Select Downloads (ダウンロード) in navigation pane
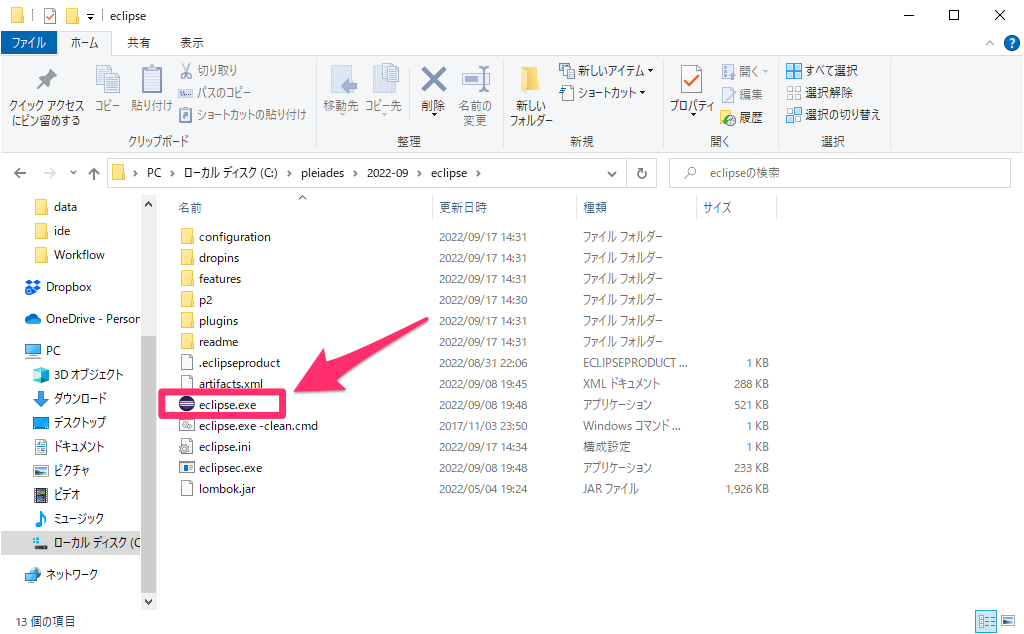The image size is (1024, 634). point(69,398)
